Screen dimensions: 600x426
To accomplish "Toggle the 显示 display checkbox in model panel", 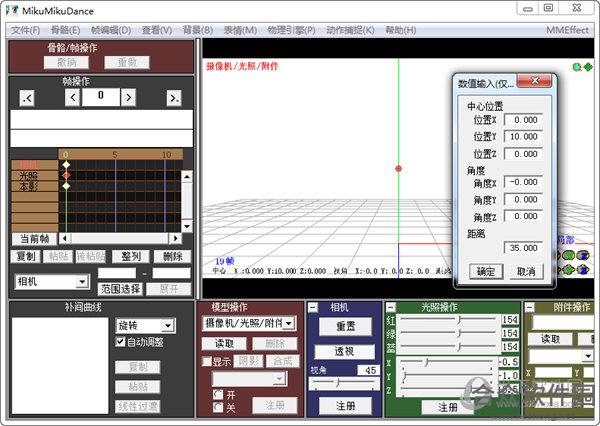I will 207,361.
